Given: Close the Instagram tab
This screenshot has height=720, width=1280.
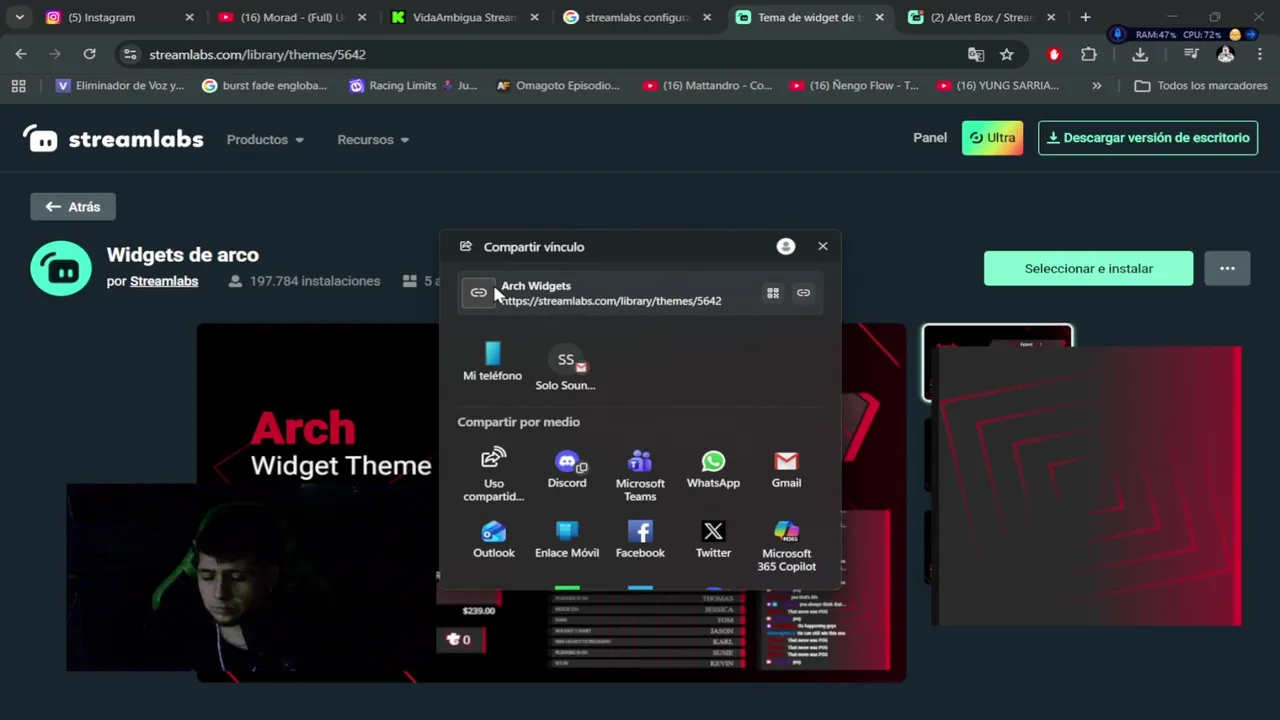Looking at the screenshot, I should pos(189,17).
